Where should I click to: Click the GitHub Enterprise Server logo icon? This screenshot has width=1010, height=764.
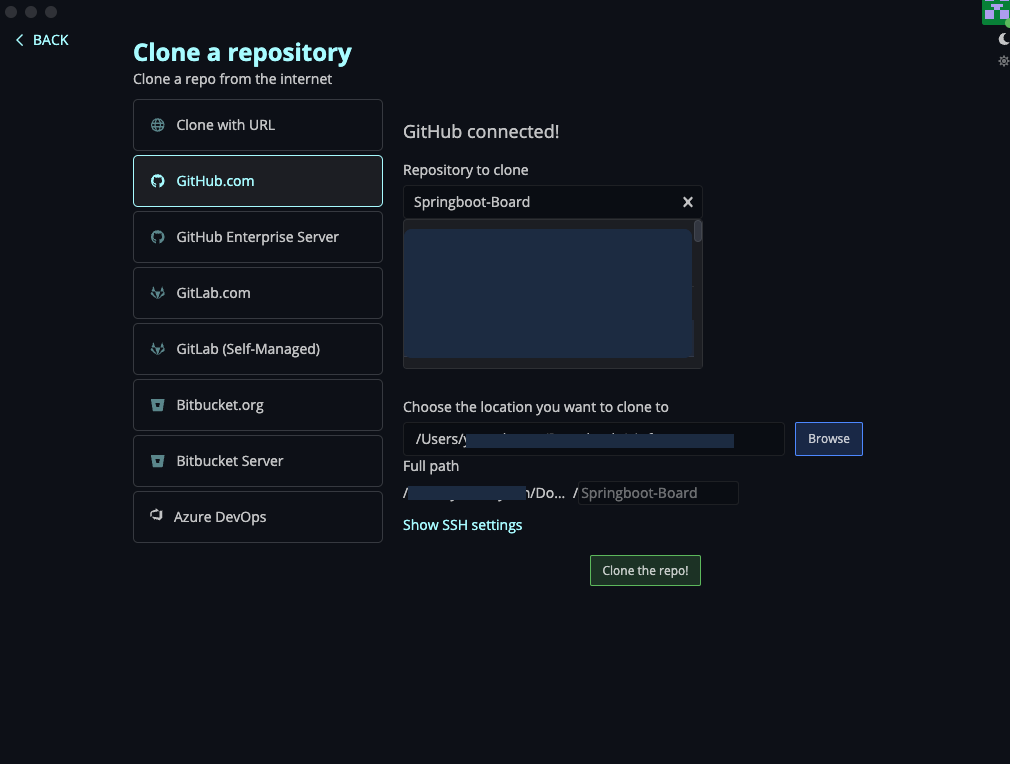pyautogui.click(x=158, y=237)
